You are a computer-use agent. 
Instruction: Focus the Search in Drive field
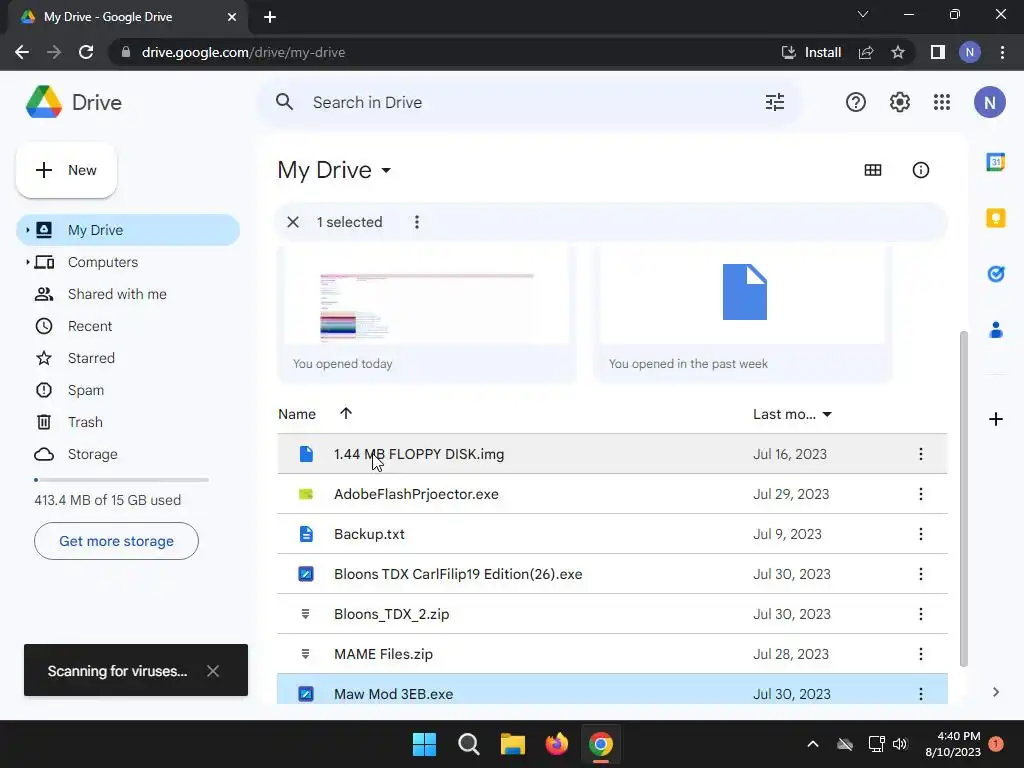pyautogui.click(x=529, y=102)
